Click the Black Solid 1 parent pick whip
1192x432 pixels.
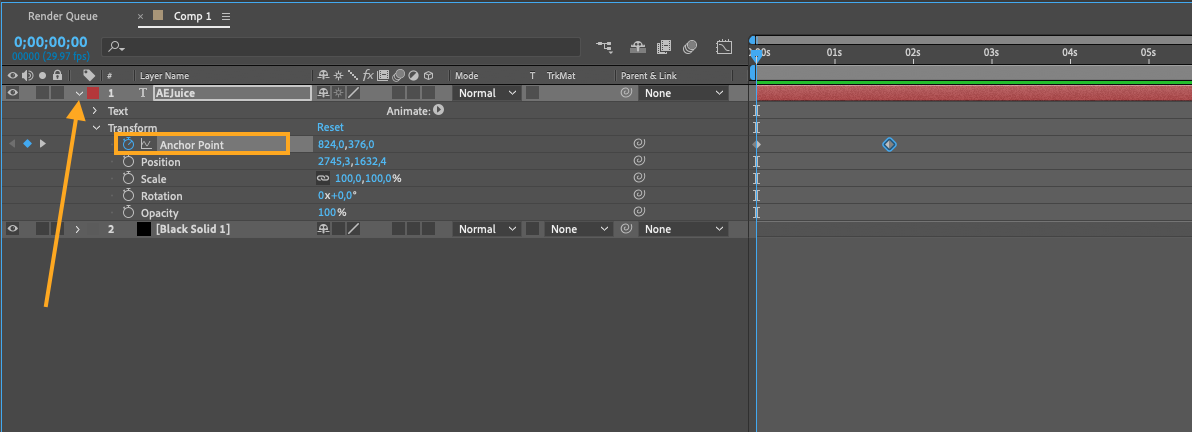[626, 228]
